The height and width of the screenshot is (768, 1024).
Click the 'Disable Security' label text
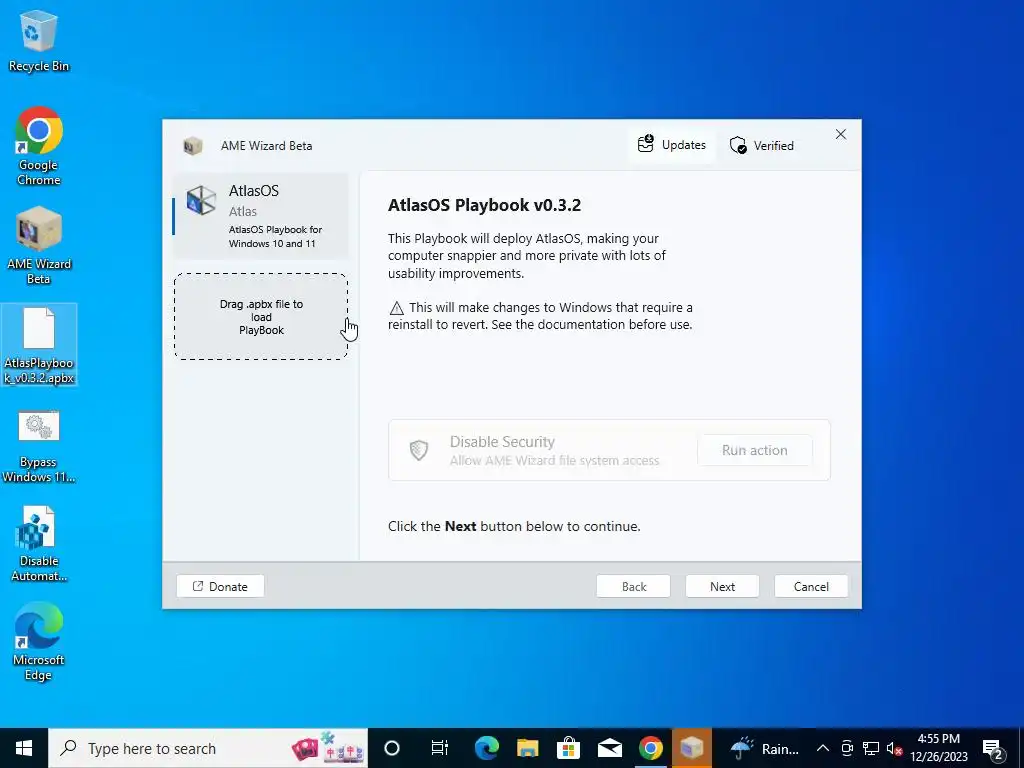click(x=502, y=442)
